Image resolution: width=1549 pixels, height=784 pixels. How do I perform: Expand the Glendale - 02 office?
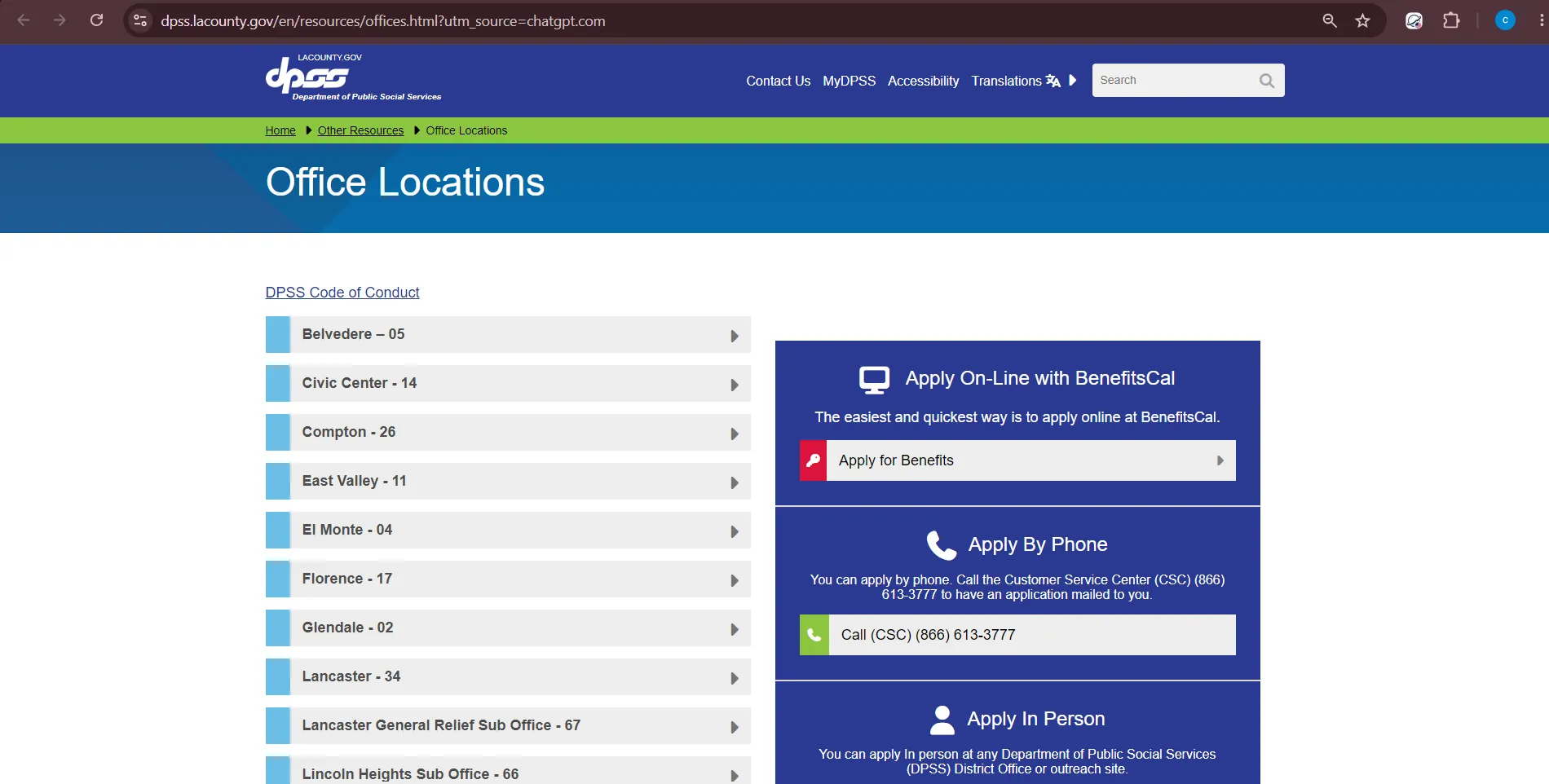508,628
